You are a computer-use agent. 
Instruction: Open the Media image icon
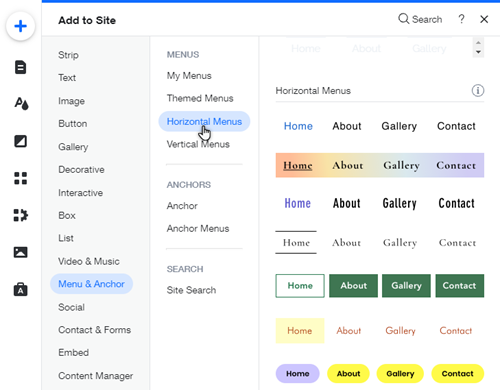(21, 252)
